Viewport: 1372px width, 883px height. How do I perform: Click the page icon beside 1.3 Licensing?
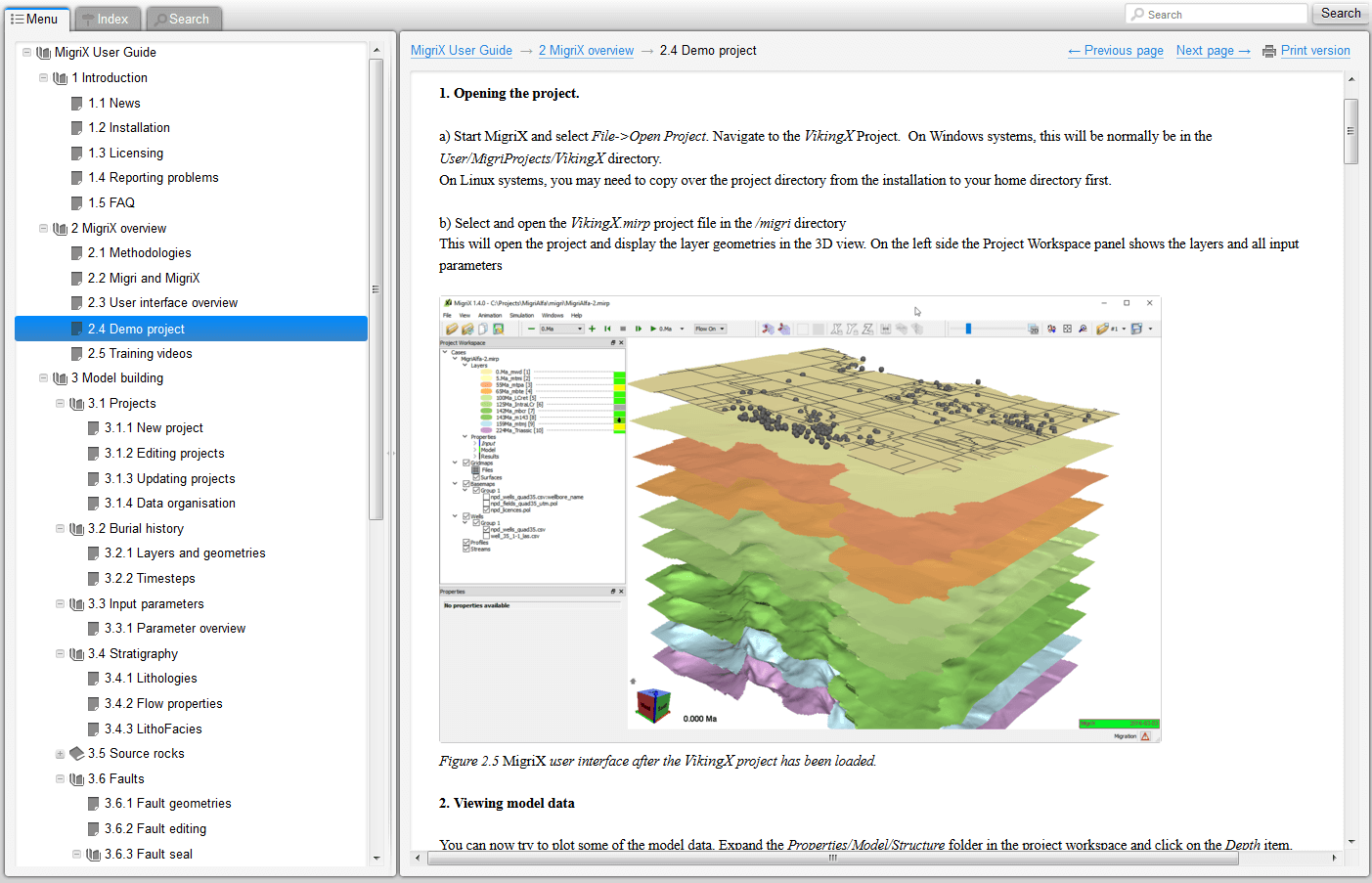76,154
